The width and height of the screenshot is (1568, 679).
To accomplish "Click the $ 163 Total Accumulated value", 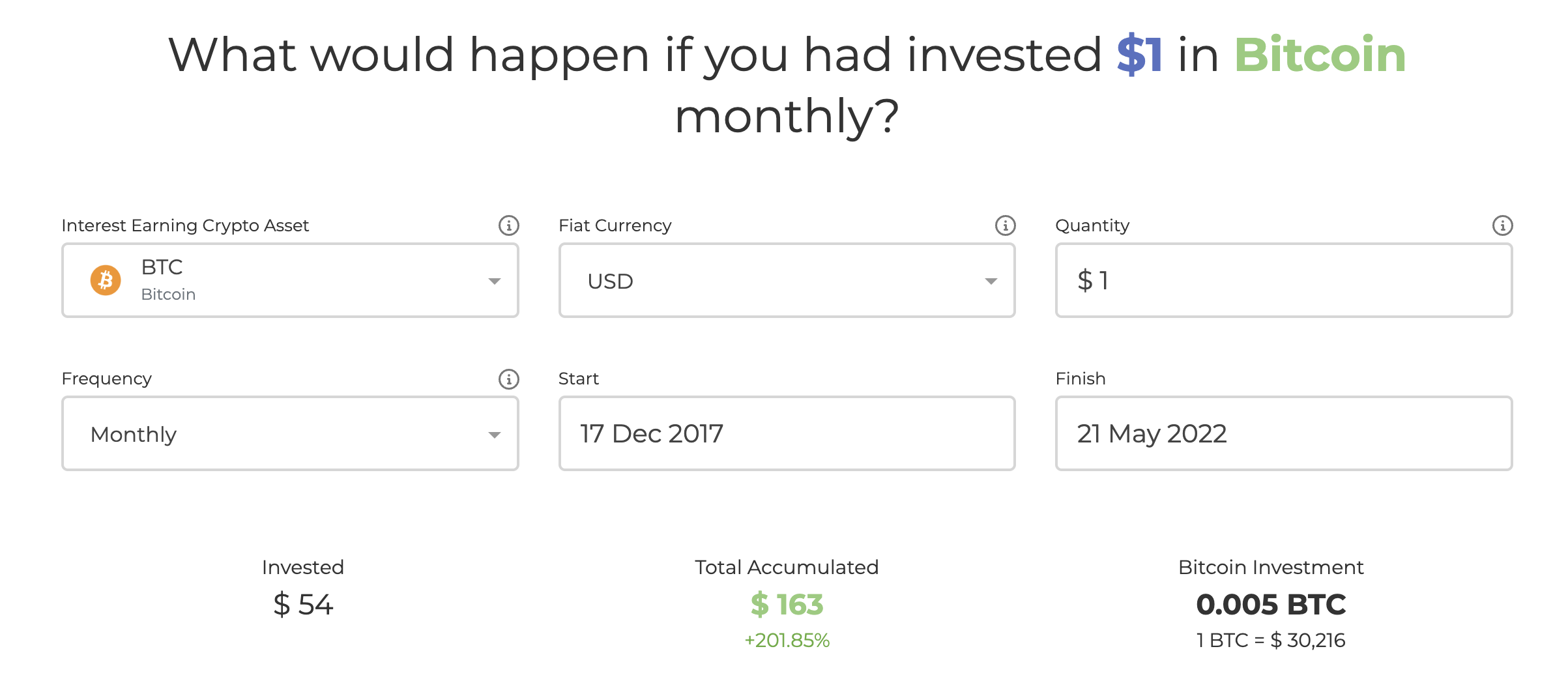I will (787, 605).
